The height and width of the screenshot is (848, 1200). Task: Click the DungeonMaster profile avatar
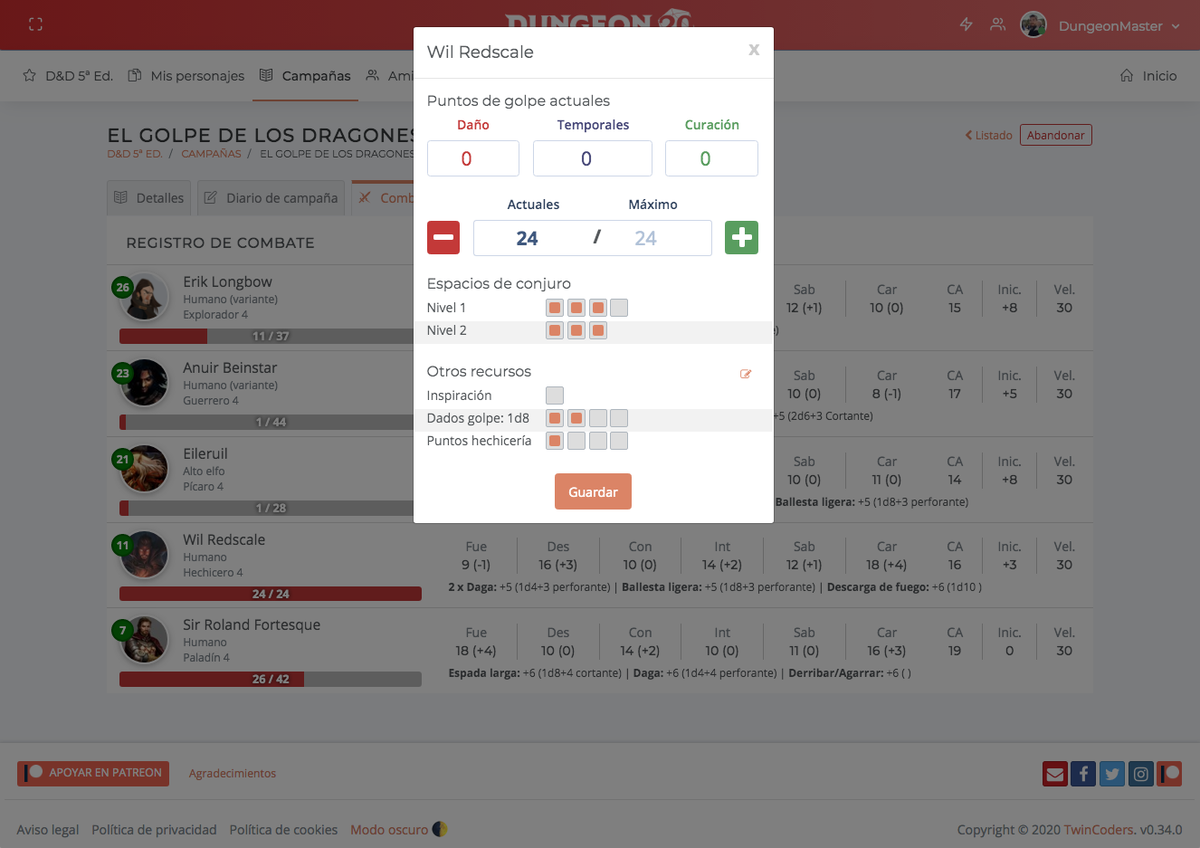1033,25
